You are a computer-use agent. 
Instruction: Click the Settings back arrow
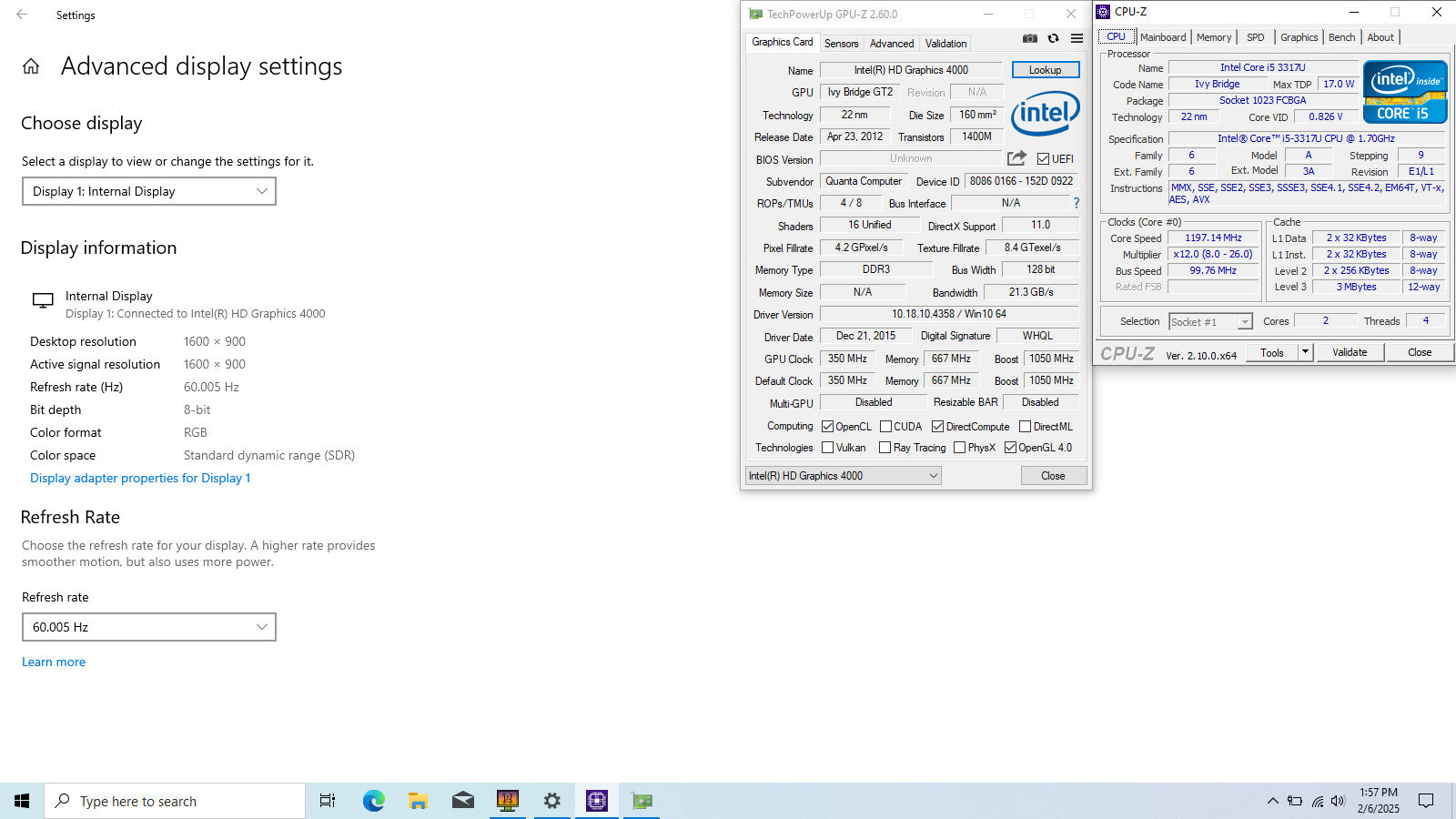pyautogui.click(x=22, y=15)
